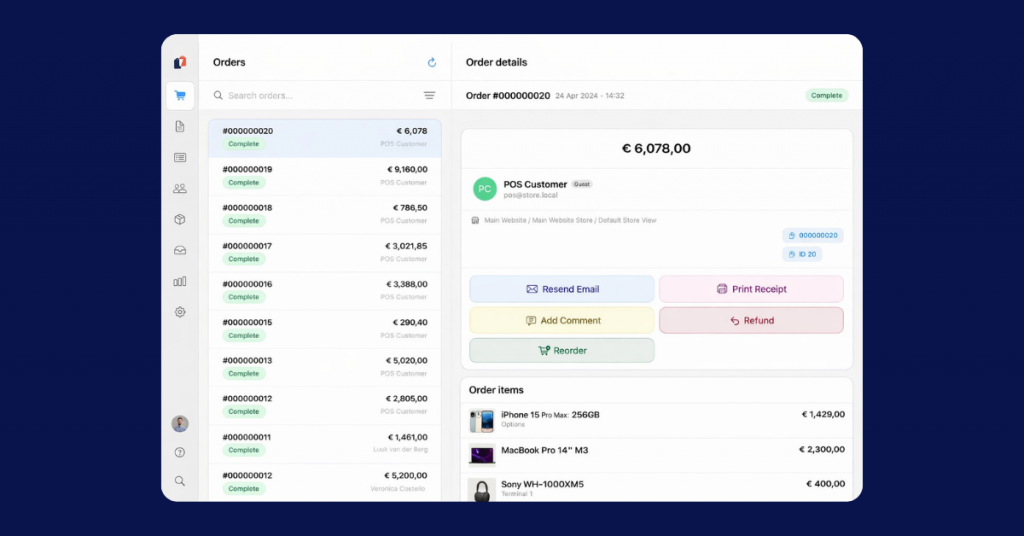Open order #000000011 by Luuk van der Berg
Viewport: 1024px width, 536px height.
(324, 444)
